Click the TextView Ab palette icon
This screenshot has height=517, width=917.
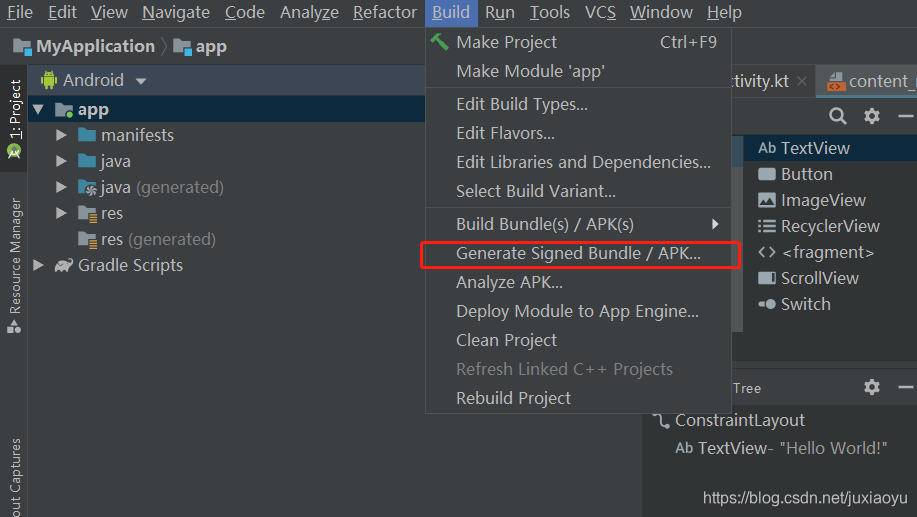pos(767,148)
